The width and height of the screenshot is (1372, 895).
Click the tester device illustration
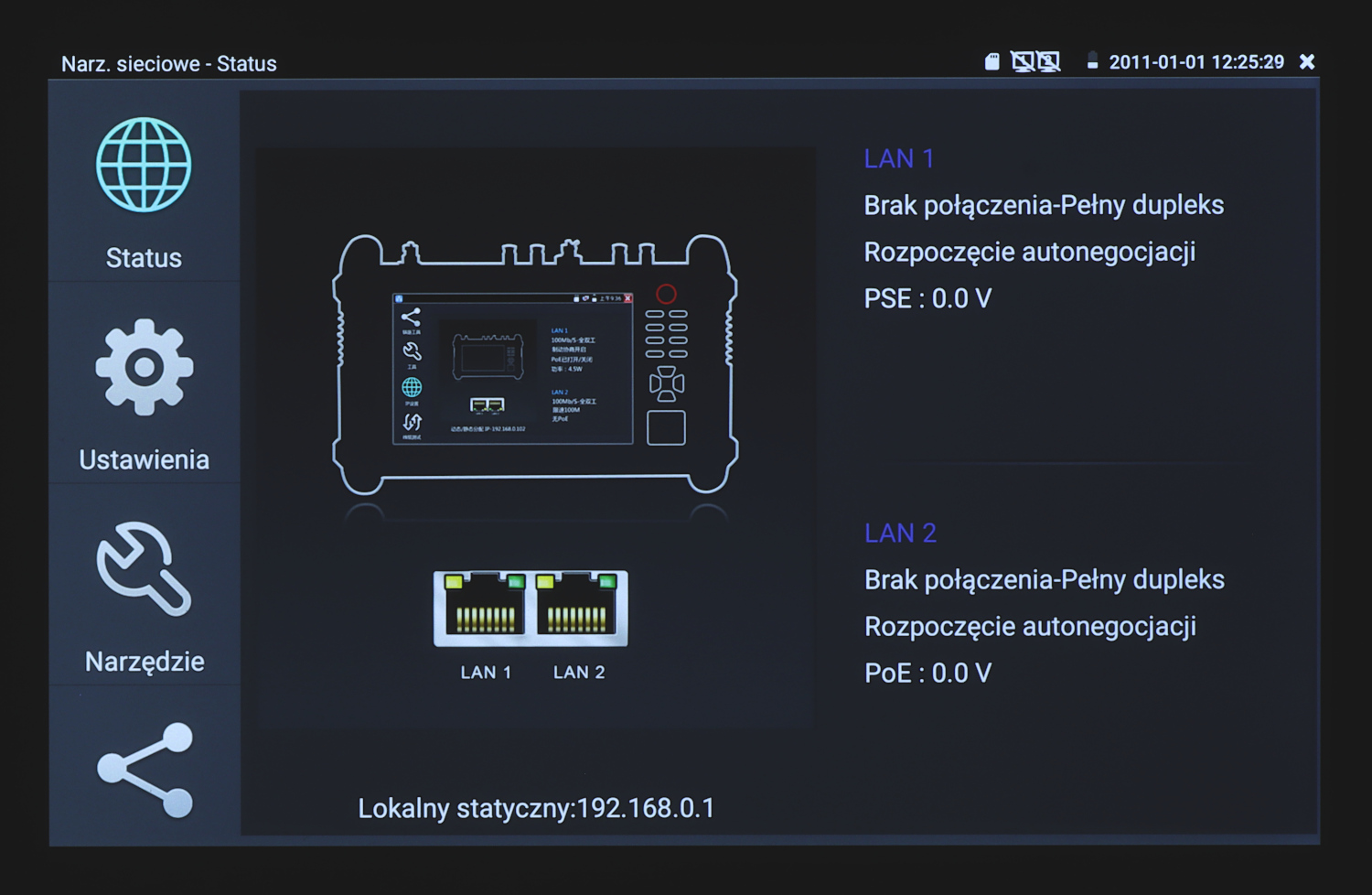pyautogui.click(x=535, y=366)
